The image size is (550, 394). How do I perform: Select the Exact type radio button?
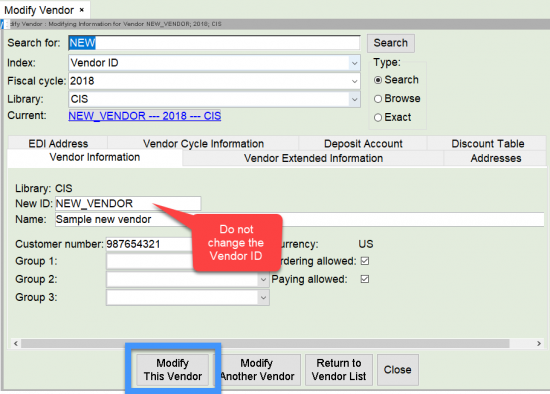click(378, 118)
